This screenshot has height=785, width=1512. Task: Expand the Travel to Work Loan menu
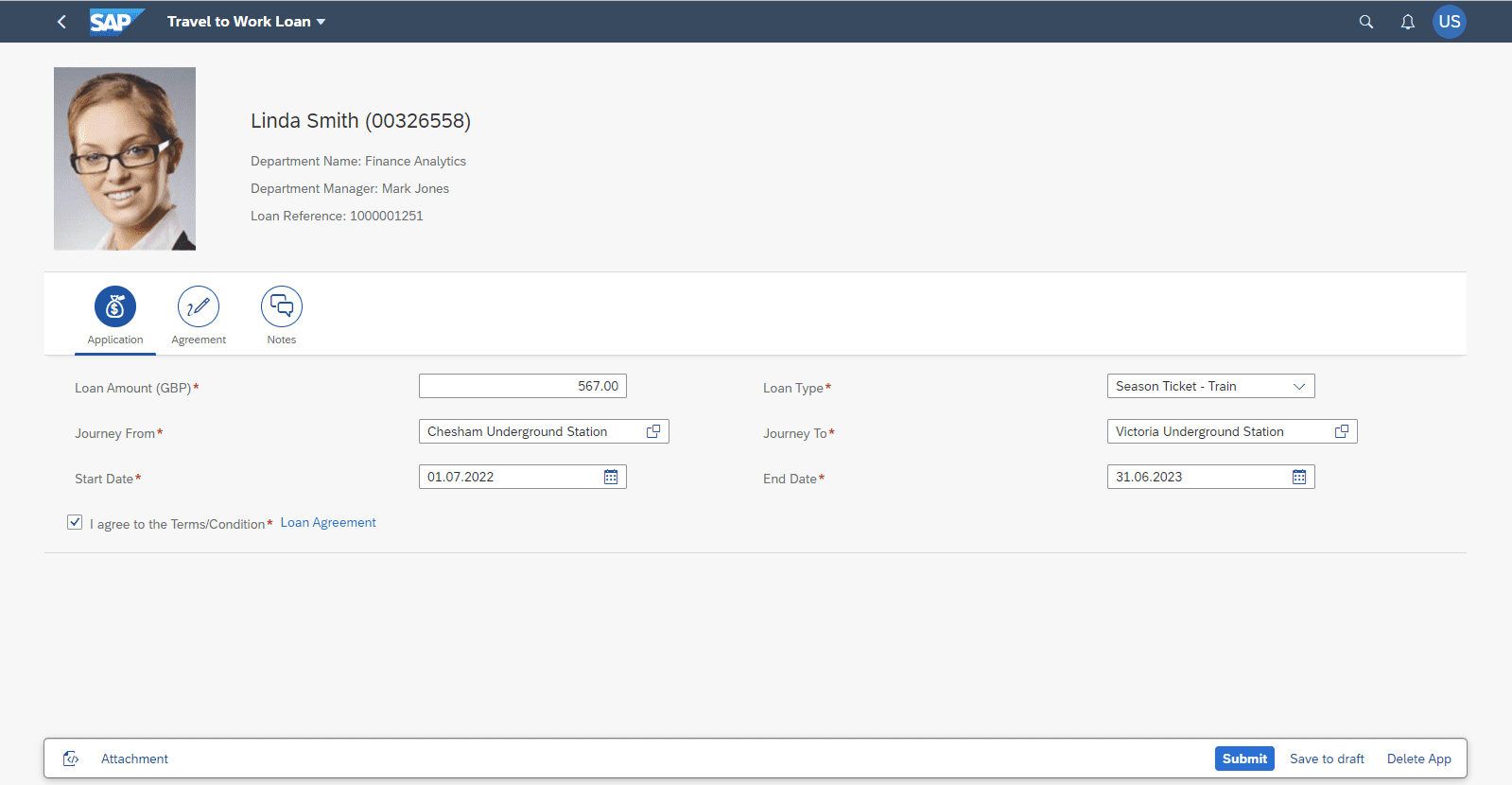246,22
